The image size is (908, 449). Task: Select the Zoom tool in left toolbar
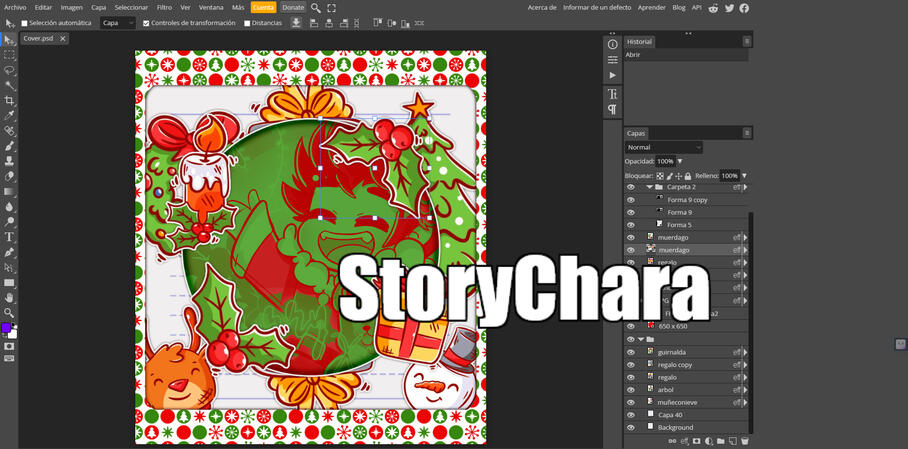[x=9, y=312]
